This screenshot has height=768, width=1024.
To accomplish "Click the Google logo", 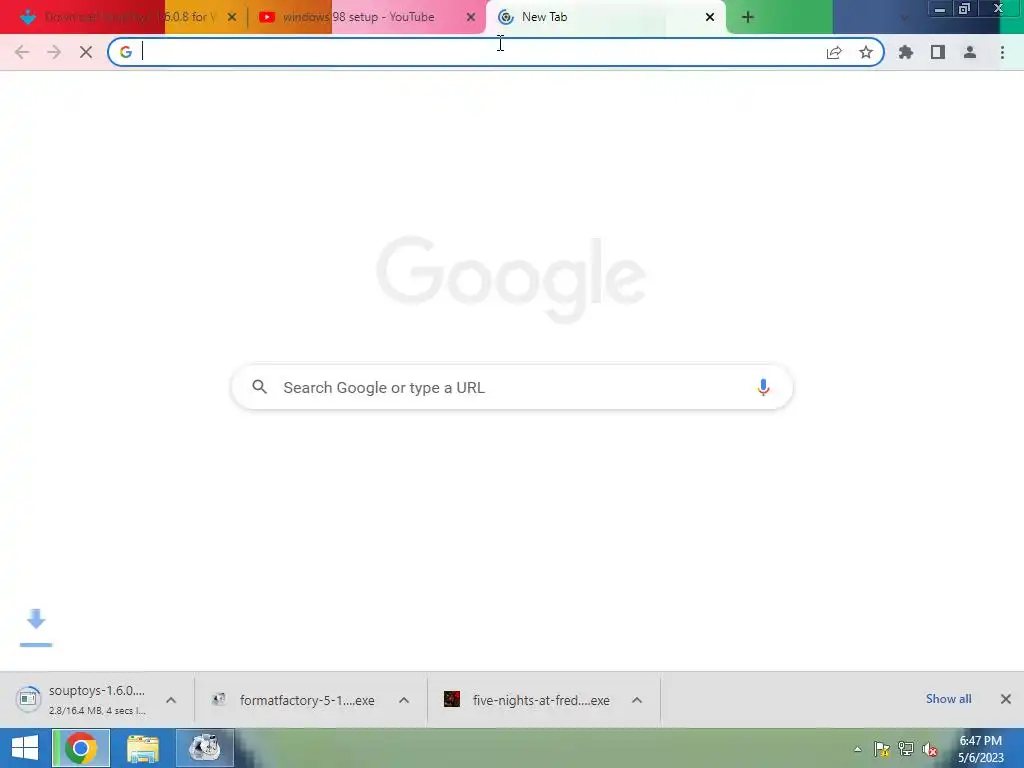I will (x=511, y=279).
